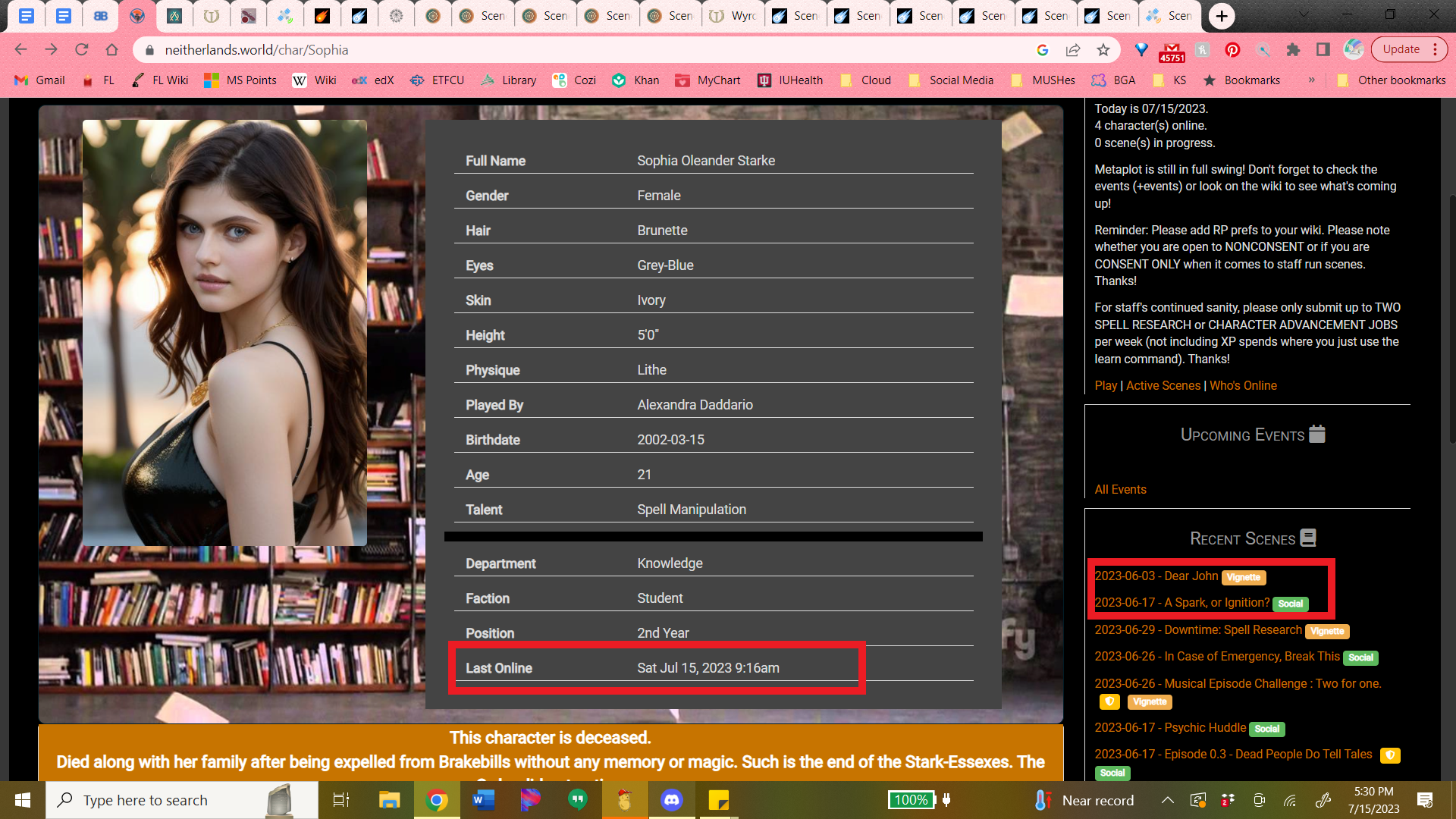Open the Upcoming Events calendar icon
The height and width of the screenshot is (819, 1456).
tap(1317, 434)
